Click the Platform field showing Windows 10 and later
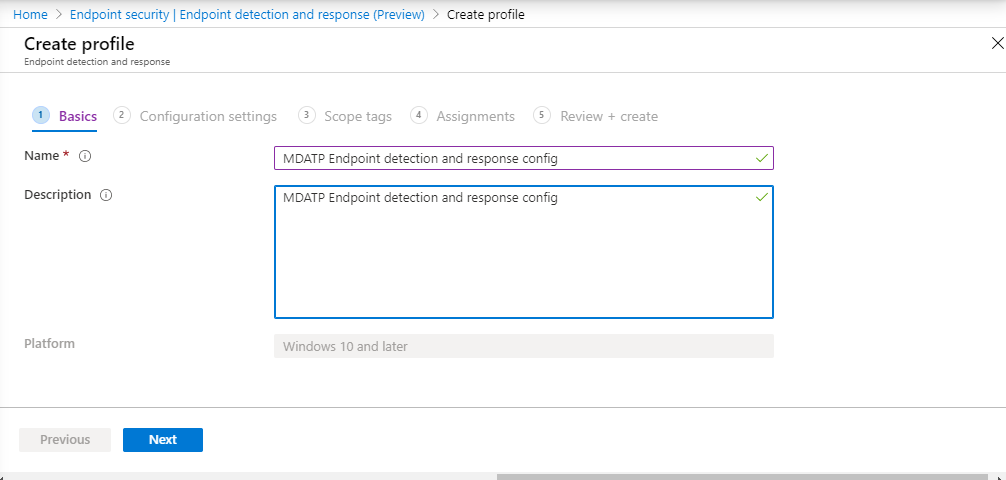 (x=524, y=347)
